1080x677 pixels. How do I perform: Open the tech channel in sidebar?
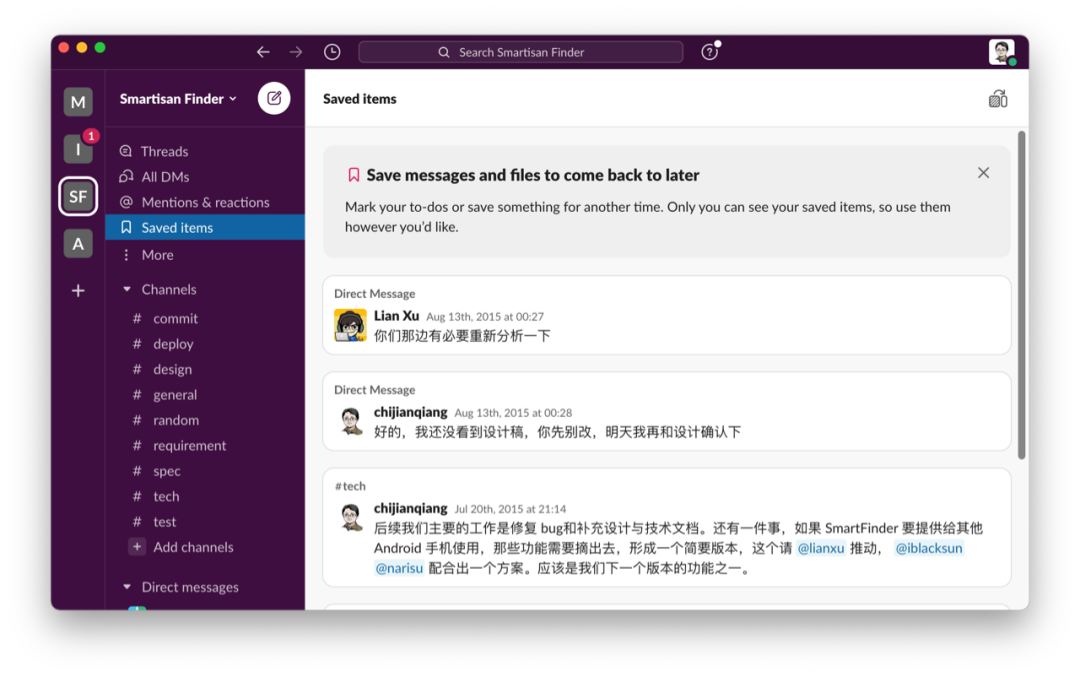(205, 496)
